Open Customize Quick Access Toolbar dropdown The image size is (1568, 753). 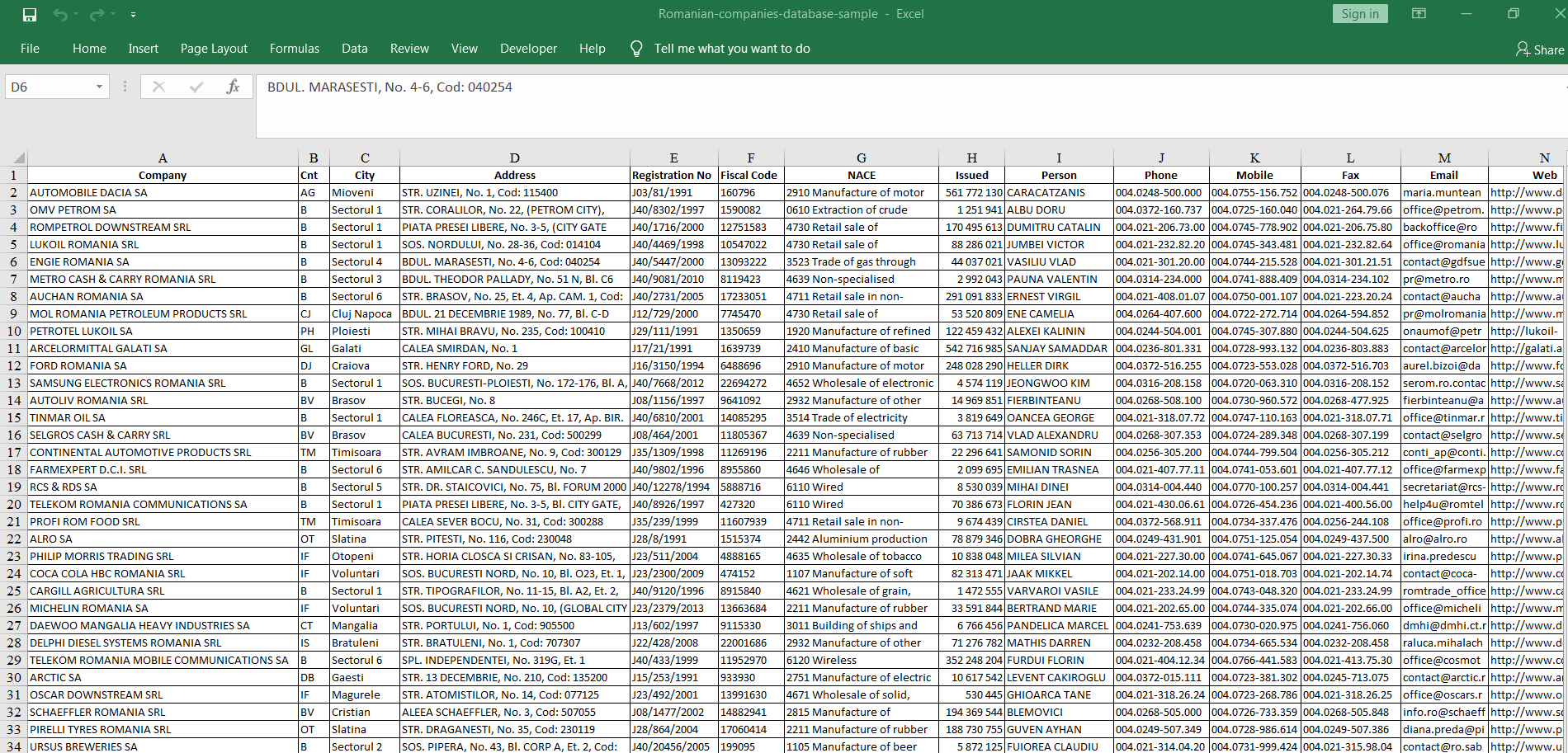tap(133, 14)
